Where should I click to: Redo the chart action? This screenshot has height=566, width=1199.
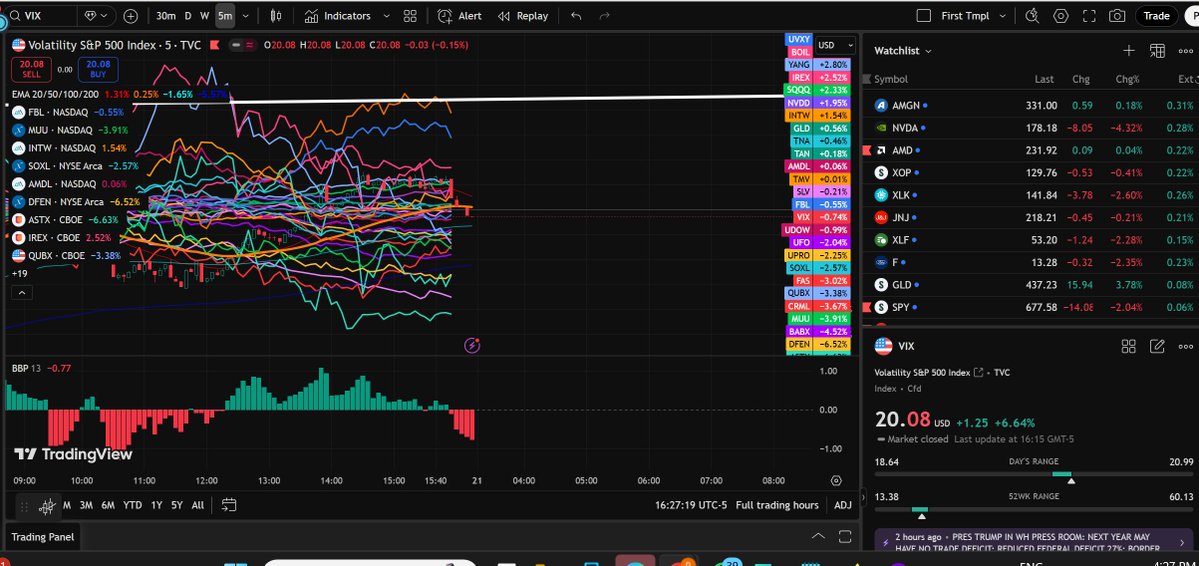pyautogui.click(x=604, y=16)
